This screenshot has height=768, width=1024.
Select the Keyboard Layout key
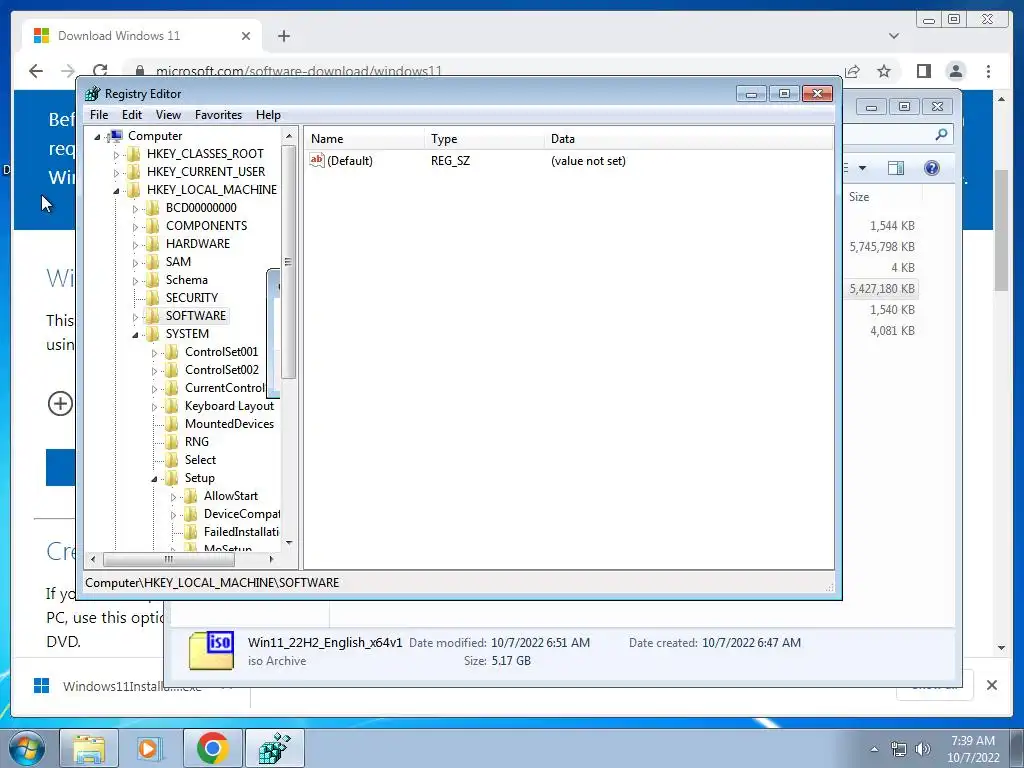(x=229, y=406)
